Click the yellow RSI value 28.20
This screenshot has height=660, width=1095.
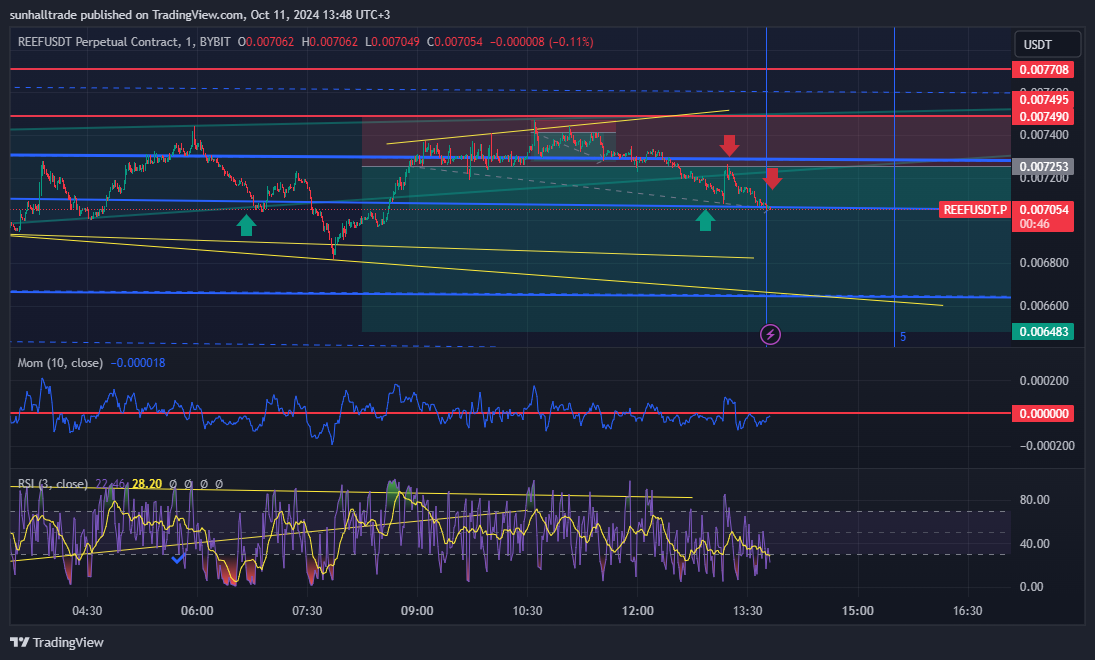(147, 483)
